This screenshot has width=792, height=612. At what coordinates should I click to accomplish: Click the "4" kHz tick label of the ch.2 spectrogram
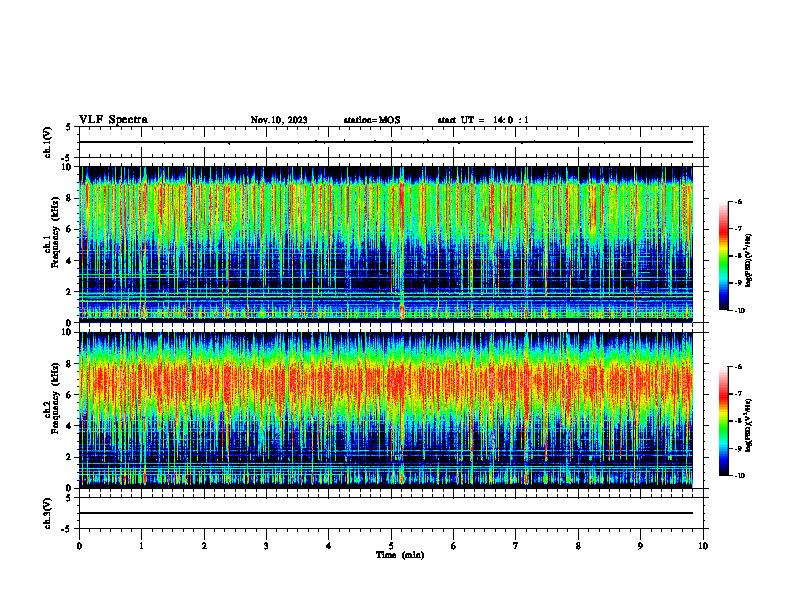click(x=70, y=426)
